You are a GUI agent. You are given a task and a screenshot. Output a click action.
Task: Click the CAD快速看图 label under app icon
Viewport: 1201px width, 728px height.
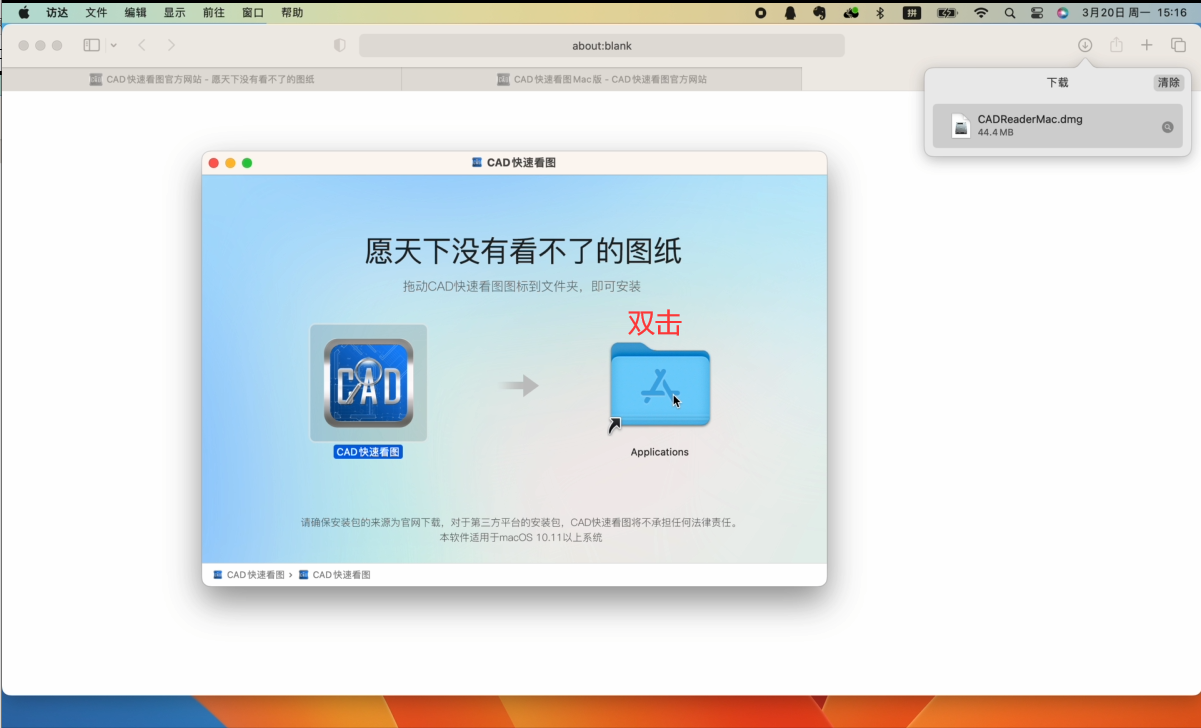pyautogui.click(x=368, y=452)
